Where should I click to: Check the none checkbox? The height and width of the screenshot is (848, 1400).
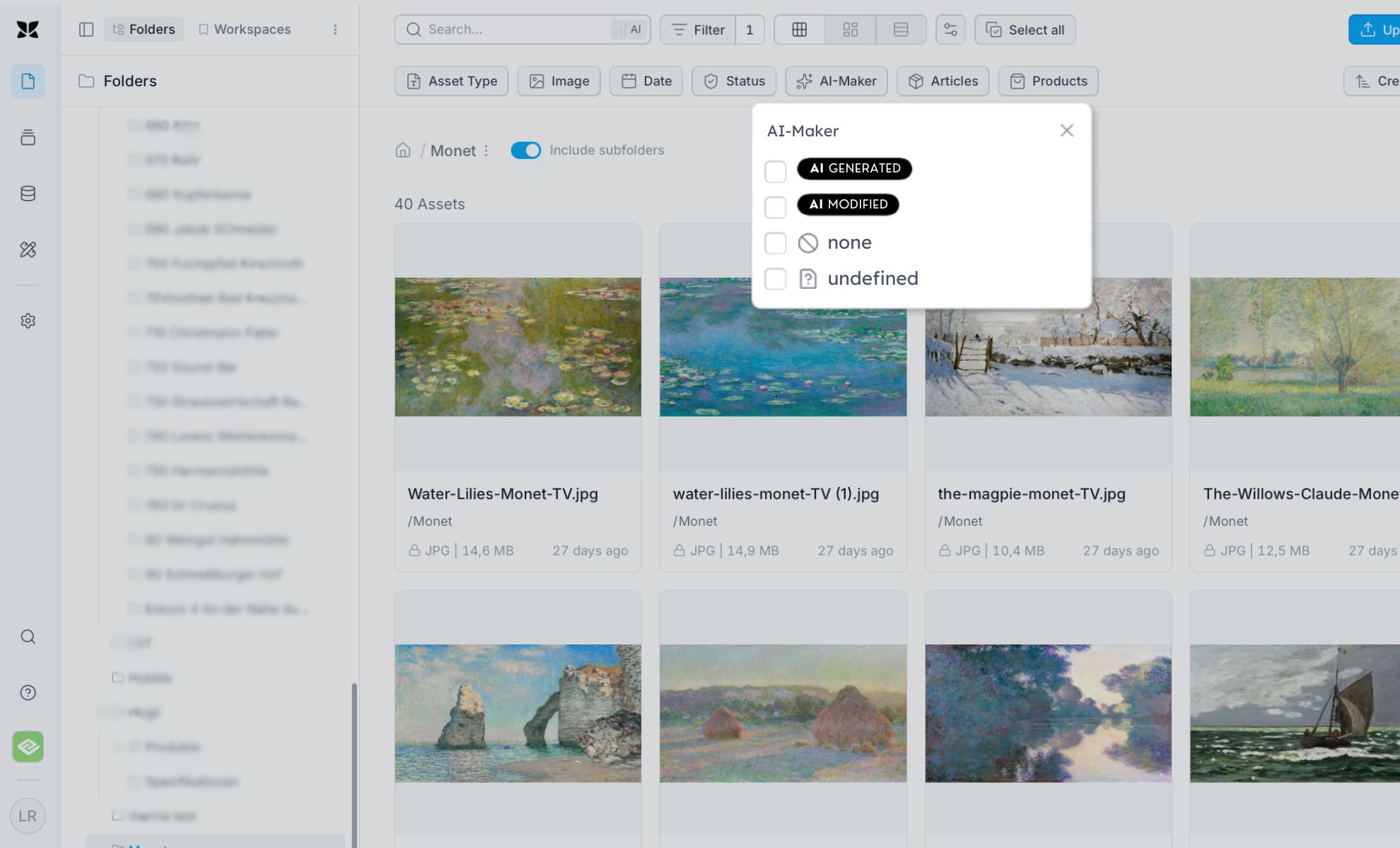[x=776, y=242]
